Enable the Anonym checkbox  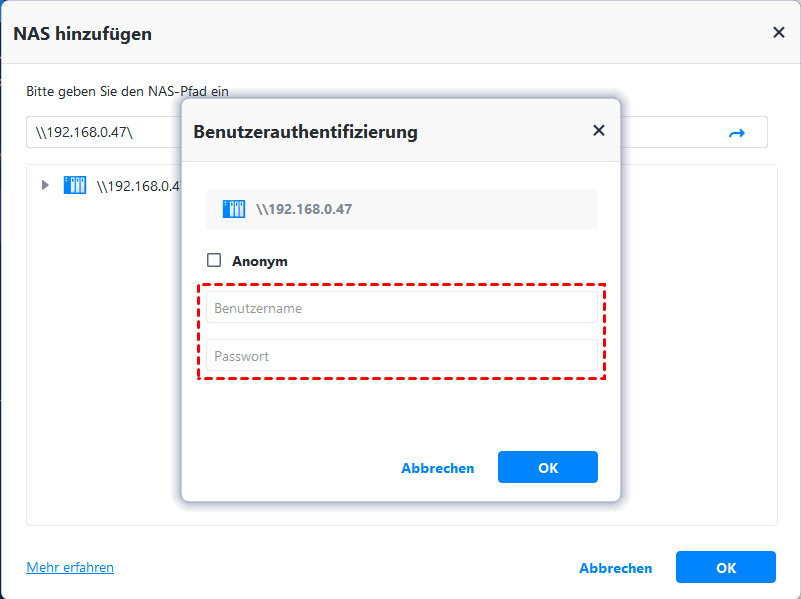(213, 260)
